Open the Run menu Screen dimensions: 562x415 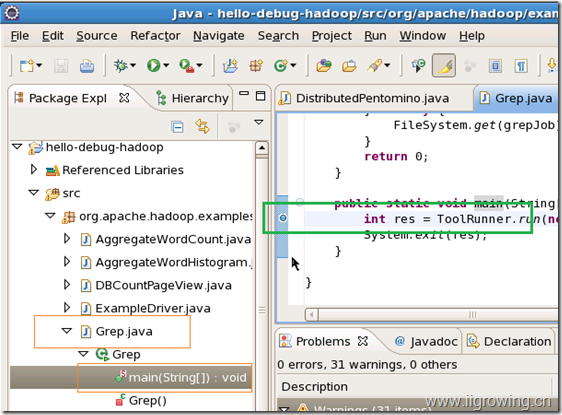point(375,36)
